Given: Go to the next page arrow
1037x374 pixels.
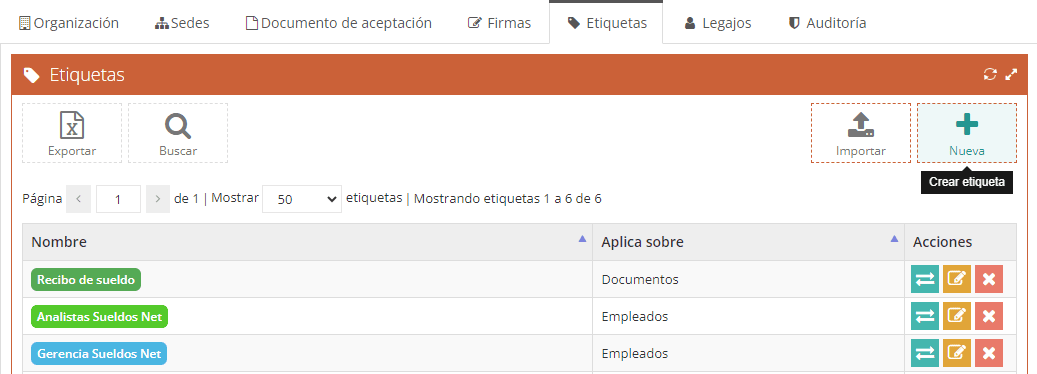Looking at the screenshot, I should click(158, 199).
